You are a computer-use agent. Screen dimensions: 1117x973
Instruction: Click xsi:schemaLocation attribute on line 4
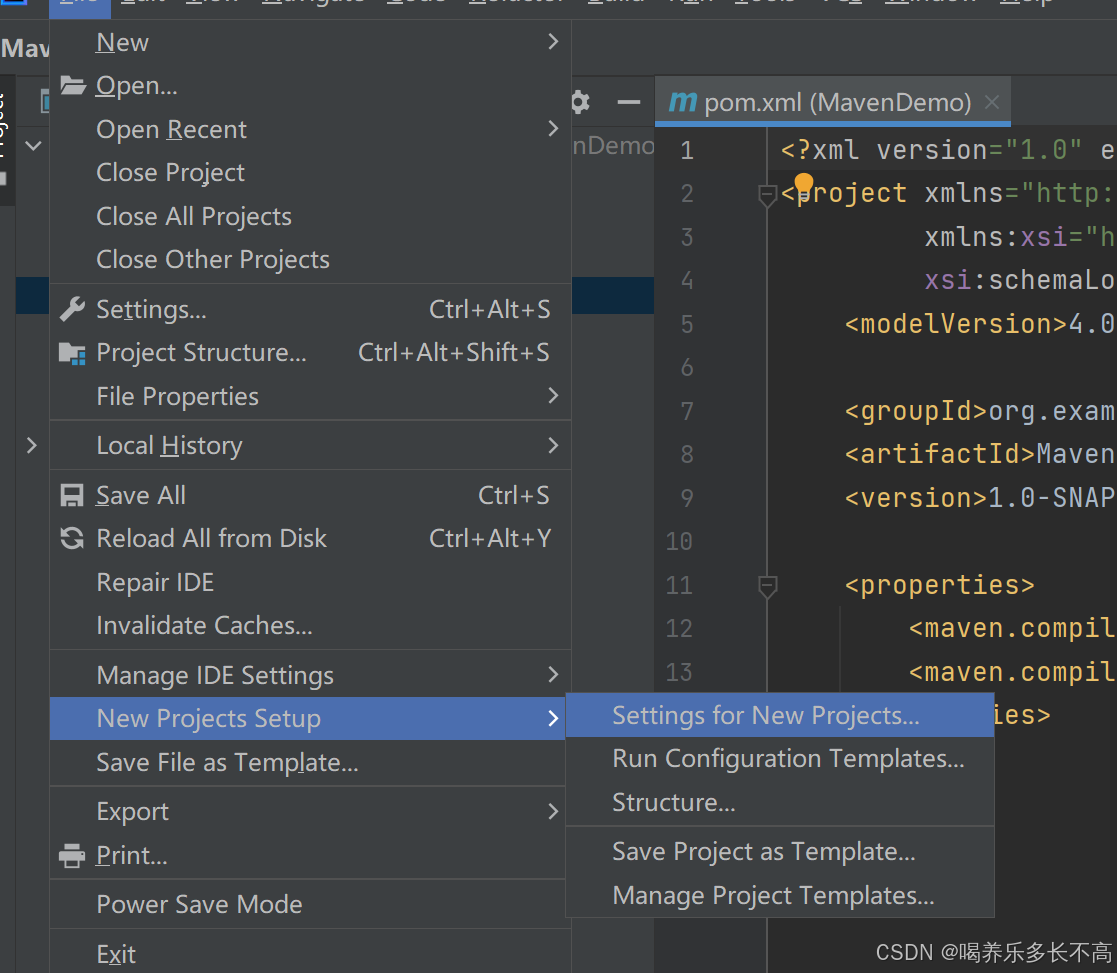(1019, 281)
